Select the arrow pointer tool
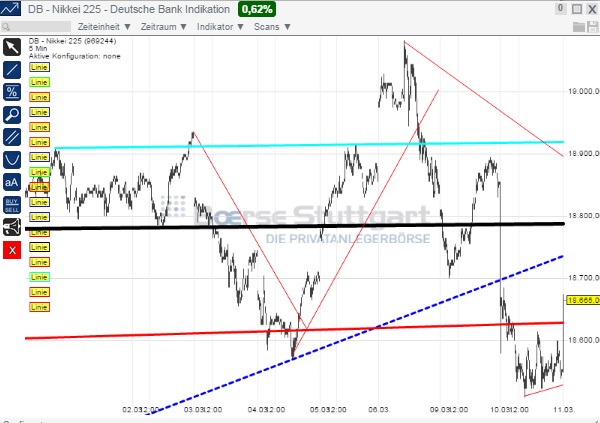 tap(12, 47)
